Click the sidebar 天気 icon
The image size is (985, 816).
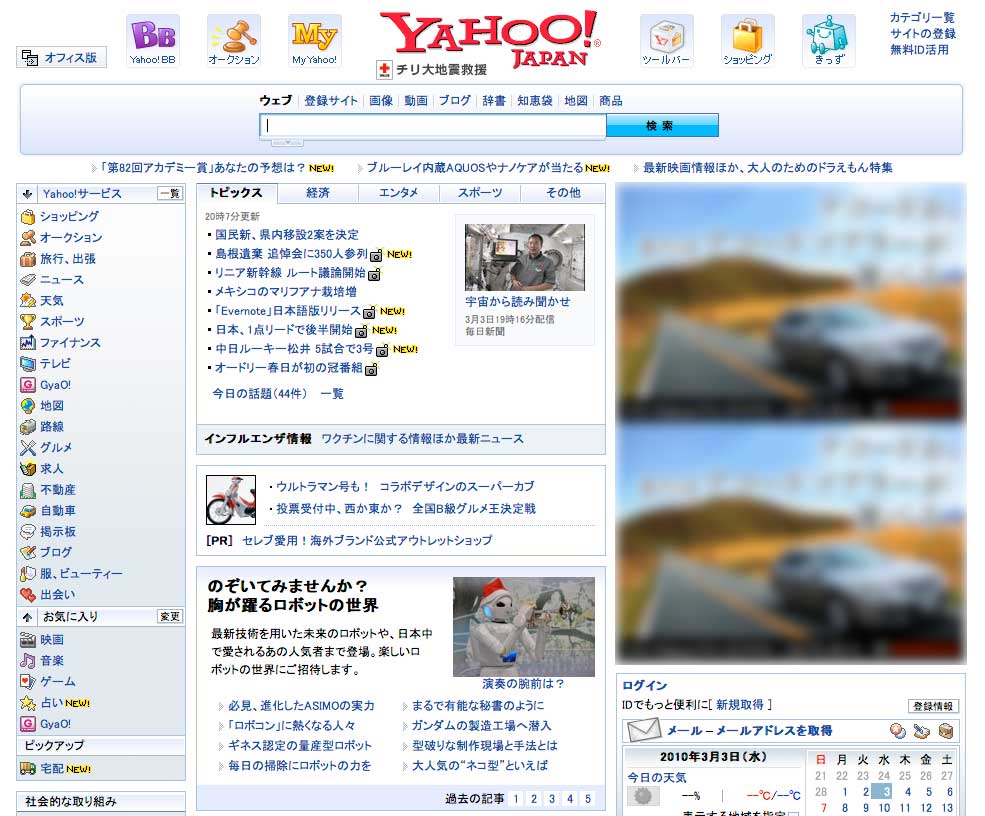[28, 301]
